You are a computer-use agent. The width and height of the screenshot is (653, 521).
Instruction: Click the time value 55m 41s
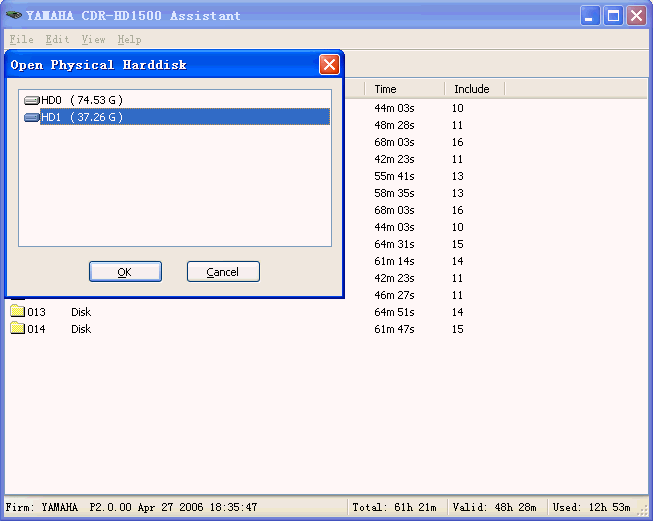[x=394, y=176]
